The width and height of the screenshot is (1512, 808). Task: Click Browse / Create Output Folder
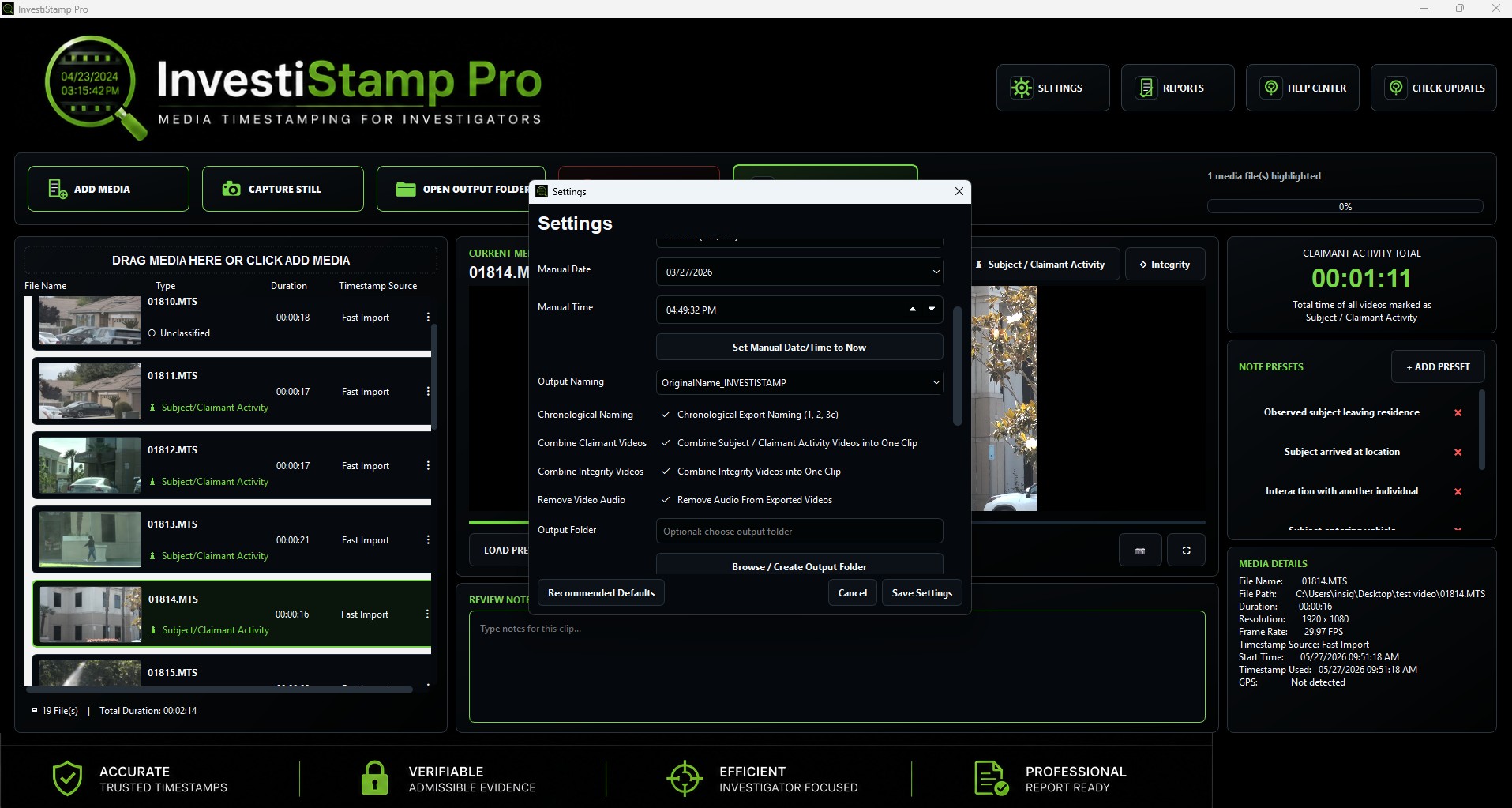pyautogui.click(x=799, y=566)
